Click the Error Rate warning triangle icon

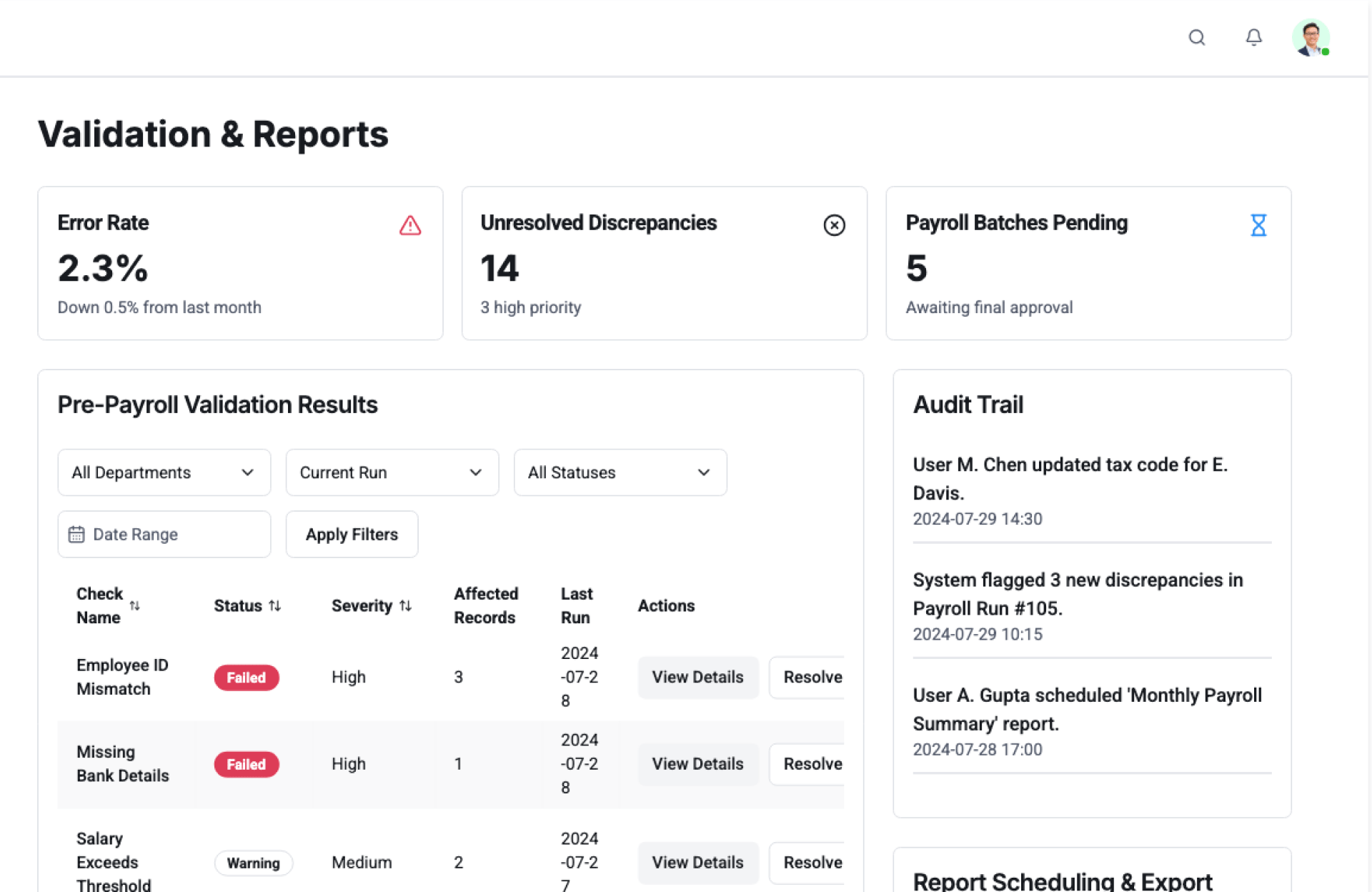tap(409, 225)
